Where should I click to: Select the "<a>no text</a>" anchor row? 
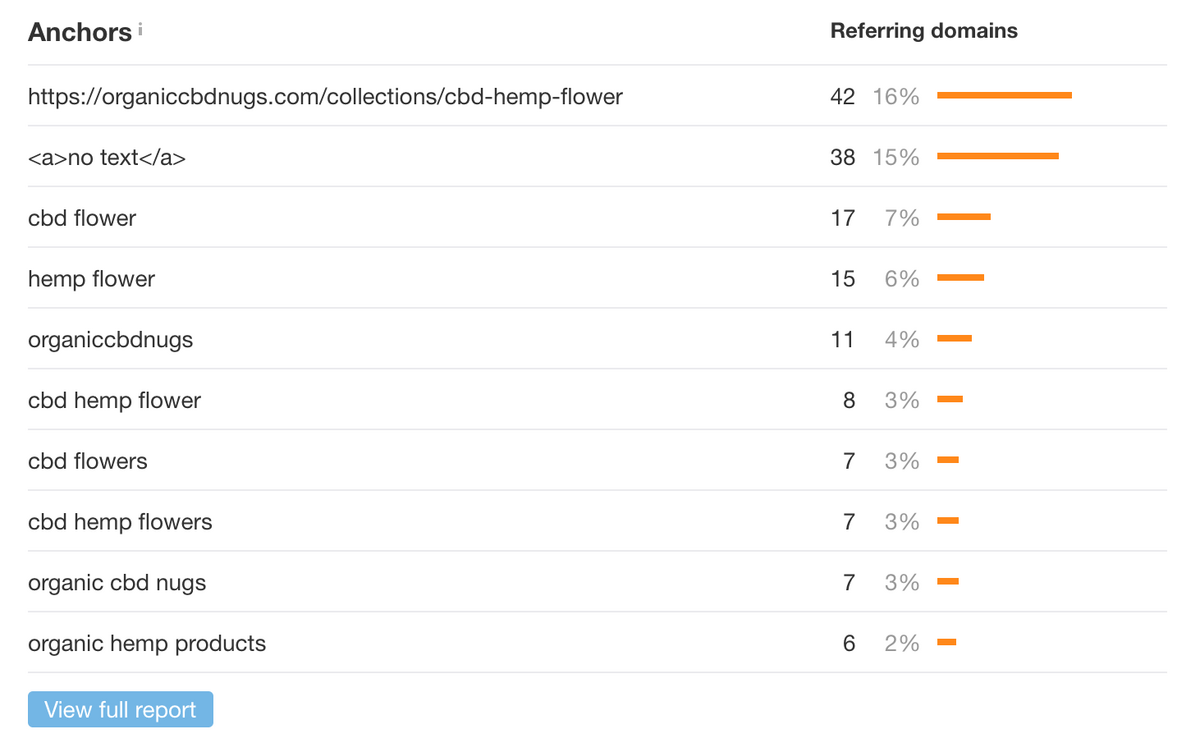pos(107,158)
